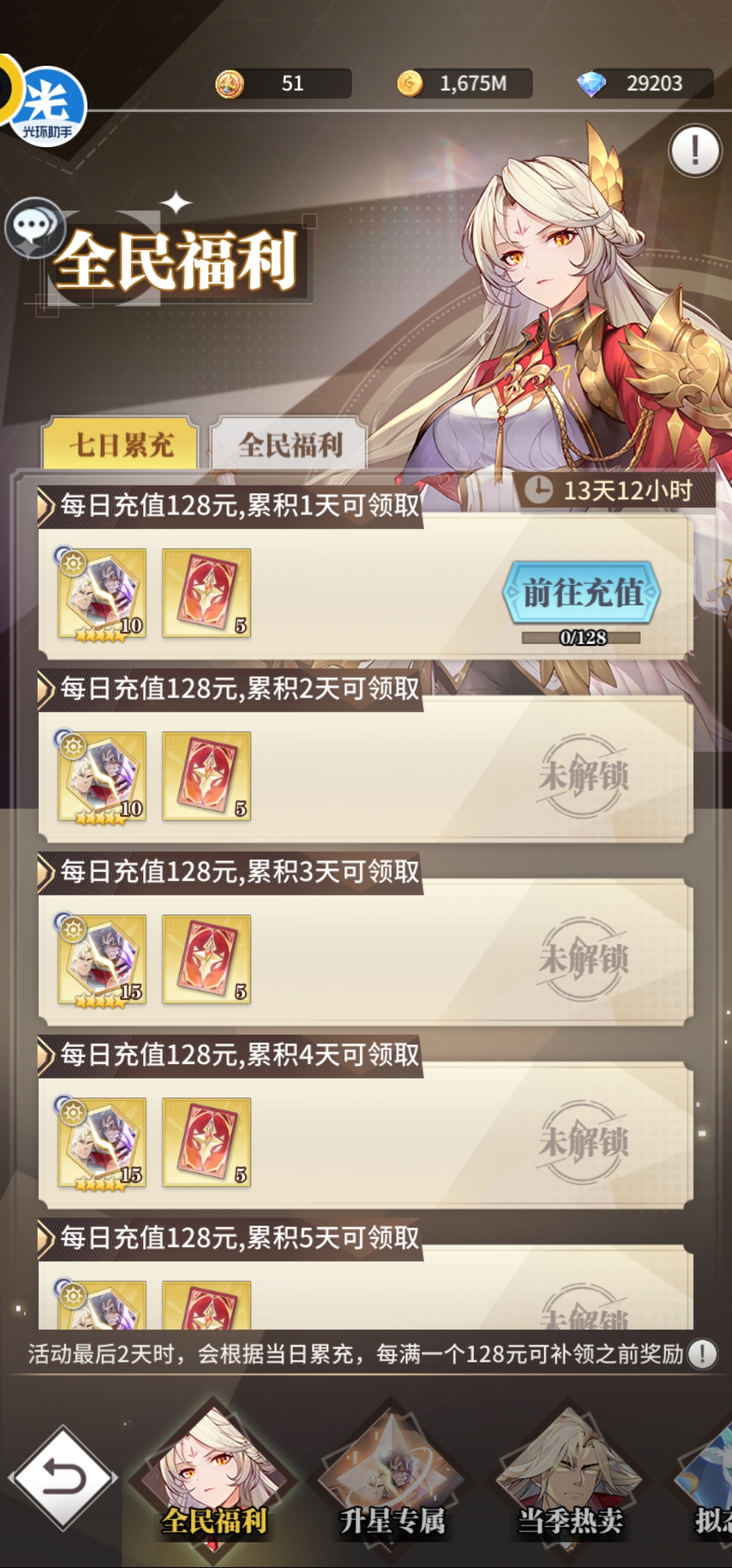732x1568 pixels.
Task: Open the 光环助手 floating assistant icon
Action: coord(44,105)
